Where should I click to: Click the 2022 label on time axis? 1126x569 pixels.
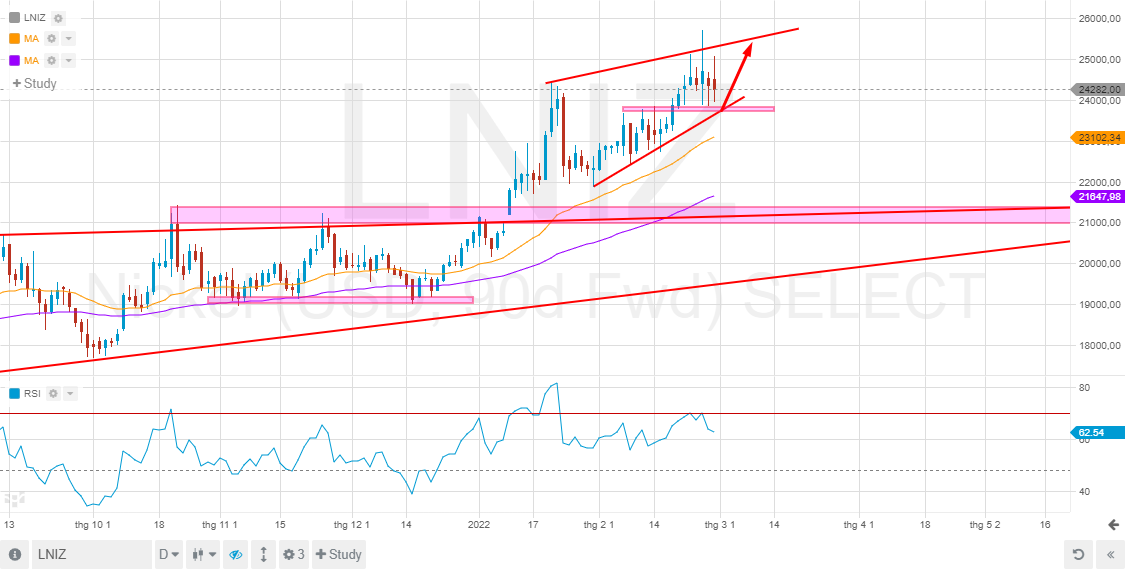[478, 524]
